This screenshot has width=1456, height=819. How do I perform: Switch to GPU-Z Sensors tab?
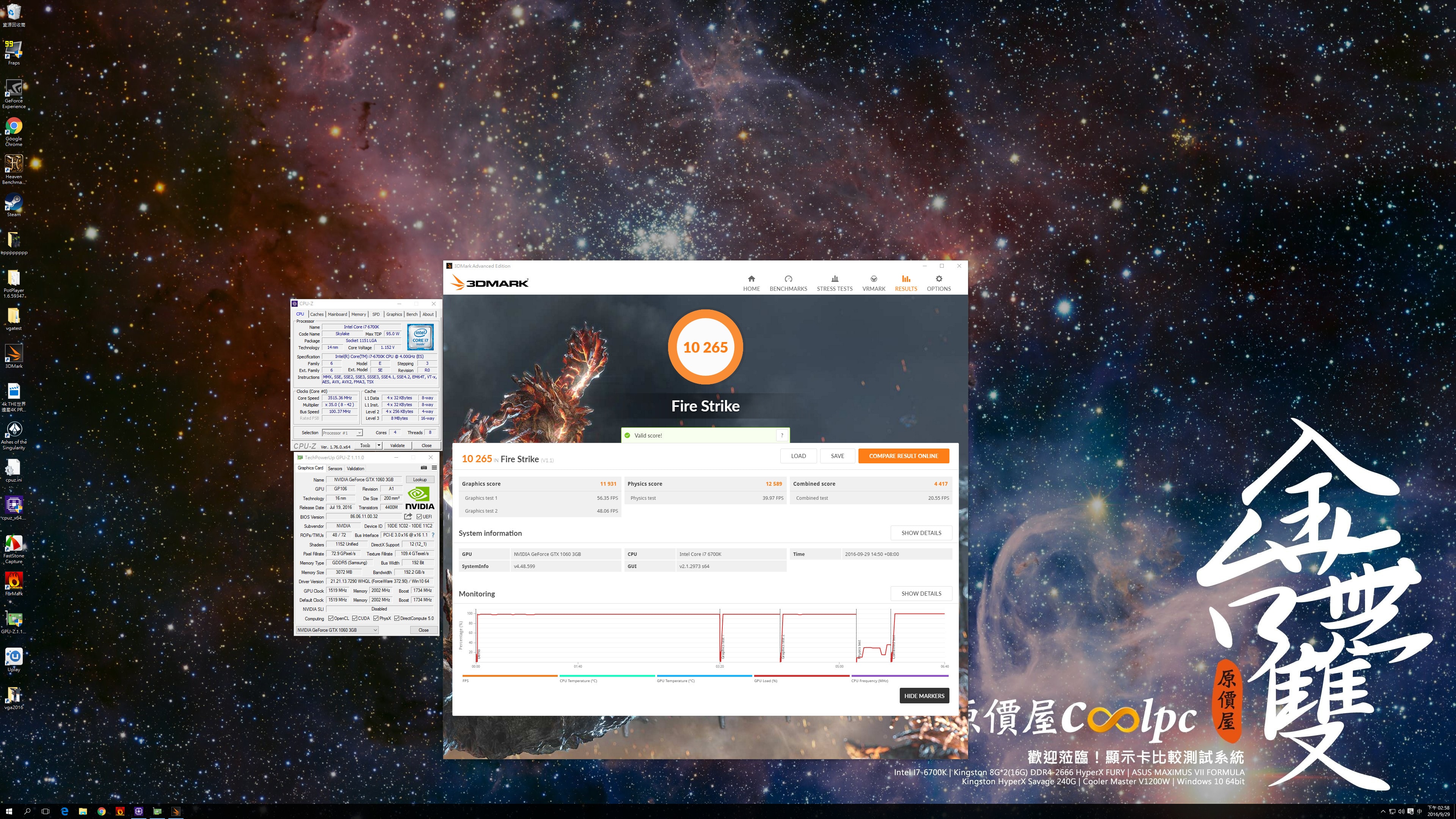click(x=334, y=469)
